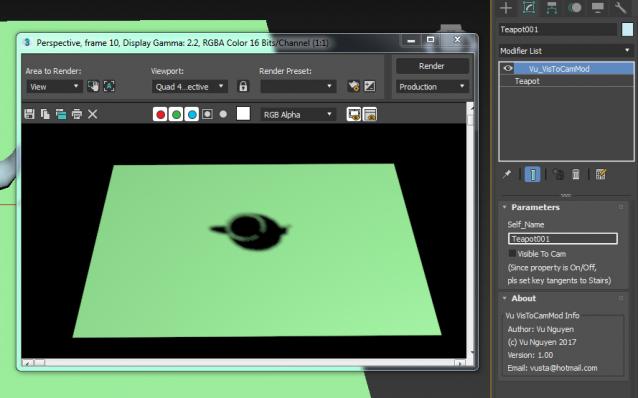Screen dimensions: 638x398
Task: Open the Display panel tab
Action: [x=597, y=8]
